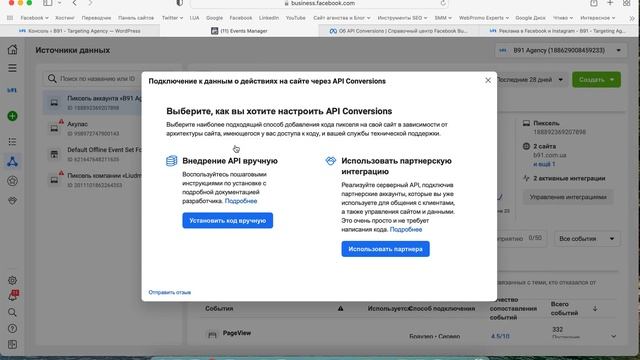Click 'Управление интеграциями' button
This screenshot has height=360, width=640.
568,197
